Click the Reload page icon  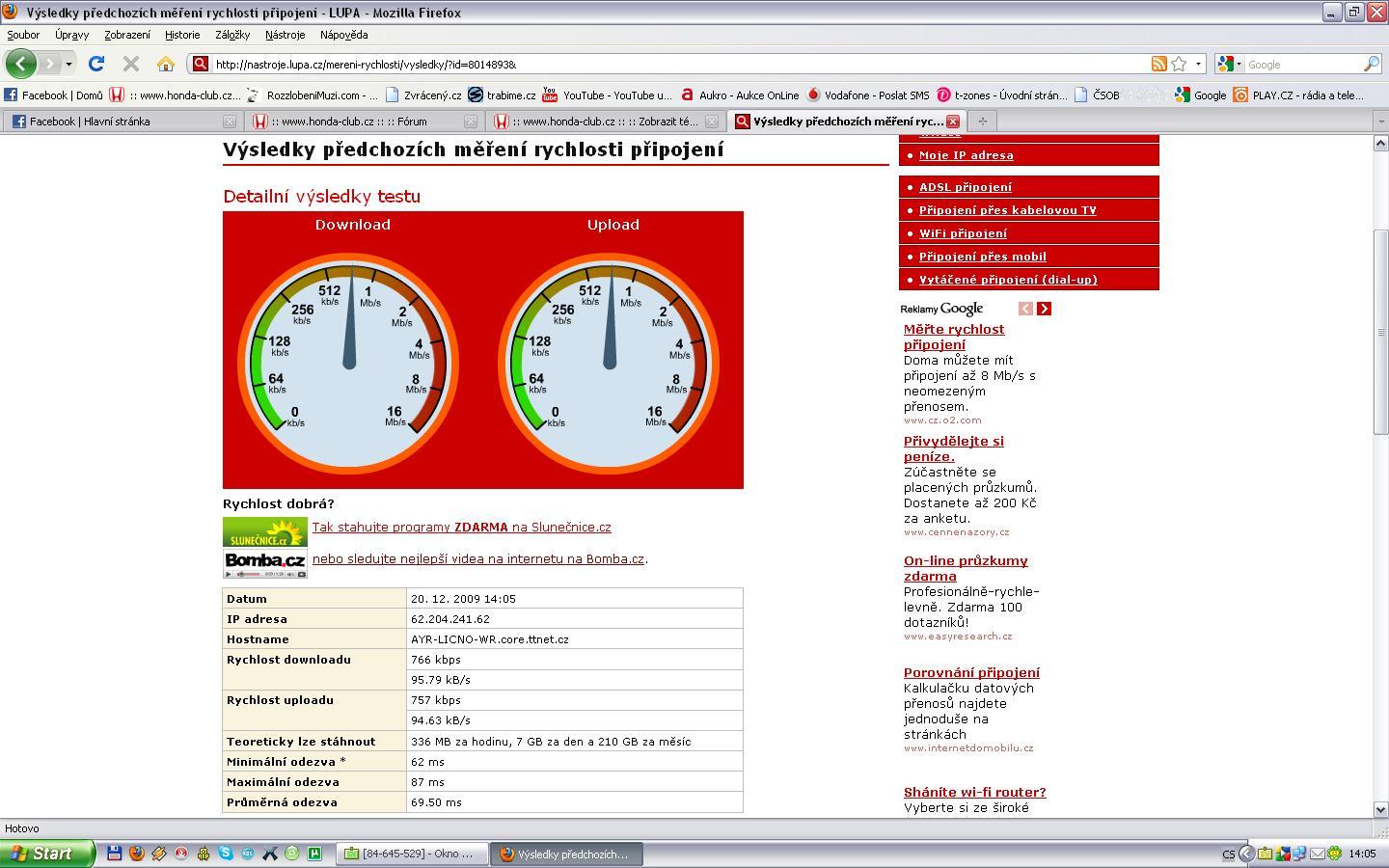[x=95, y=64]
